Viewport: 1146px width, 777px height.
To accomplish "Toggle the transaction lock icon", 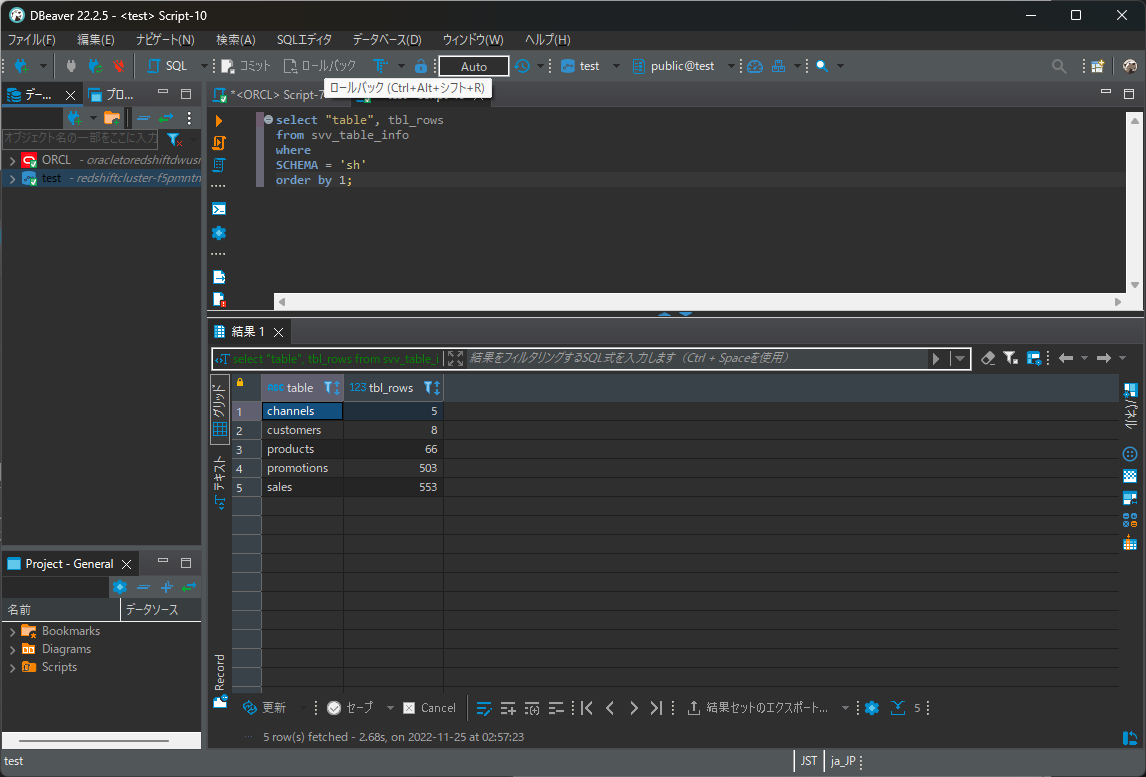I will tap(421, 66).
